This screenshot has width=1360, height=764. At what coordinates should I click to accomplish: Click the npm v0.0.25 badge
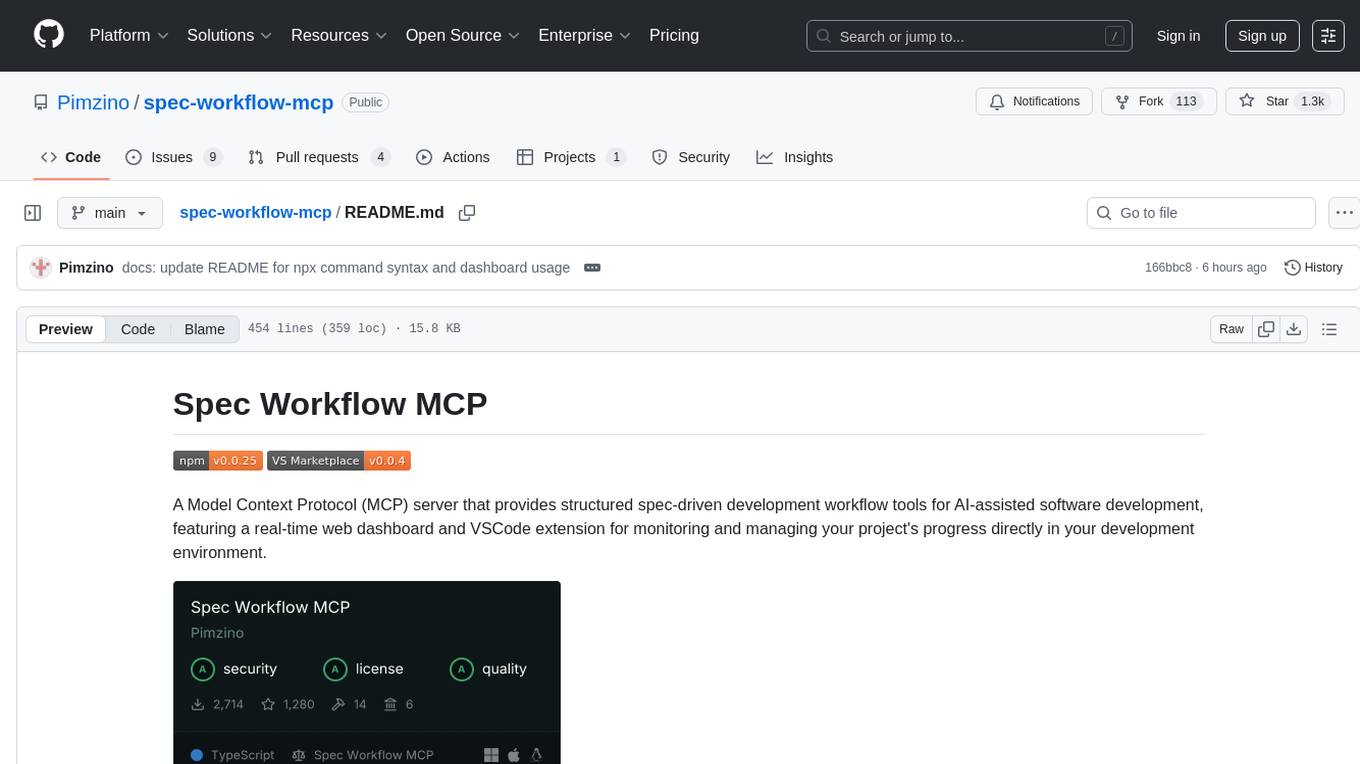pyautogui.click(x=218, y=460)
